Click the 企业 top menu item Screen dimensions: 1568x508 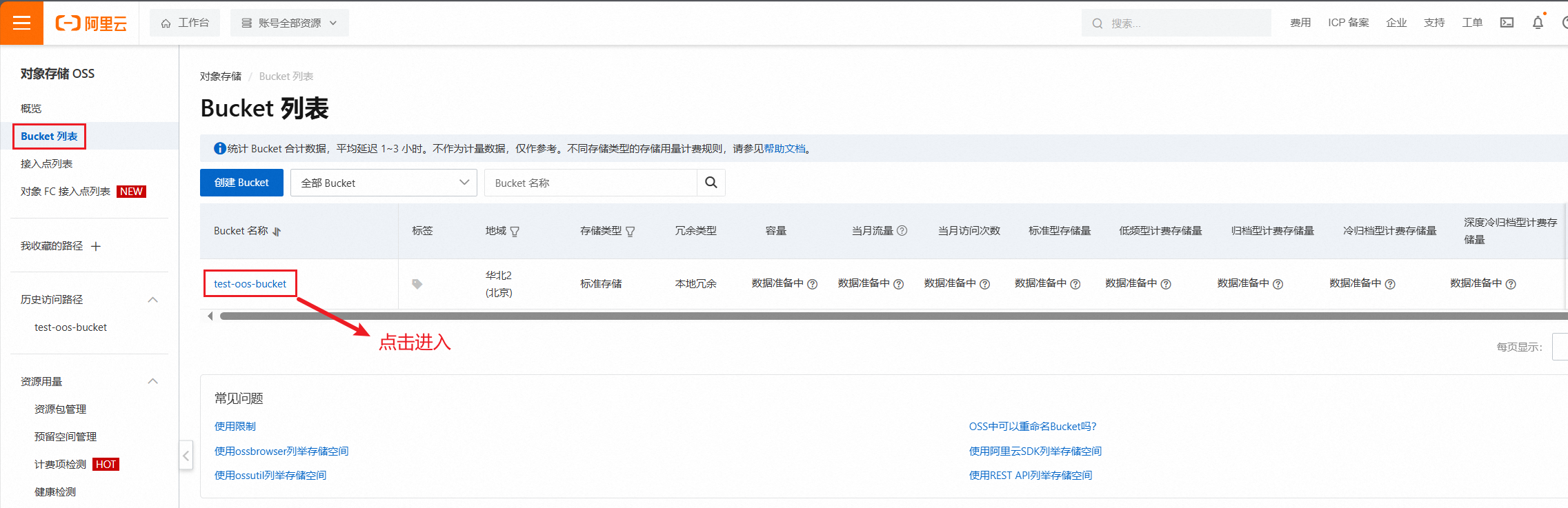(x=1396, y=23)
